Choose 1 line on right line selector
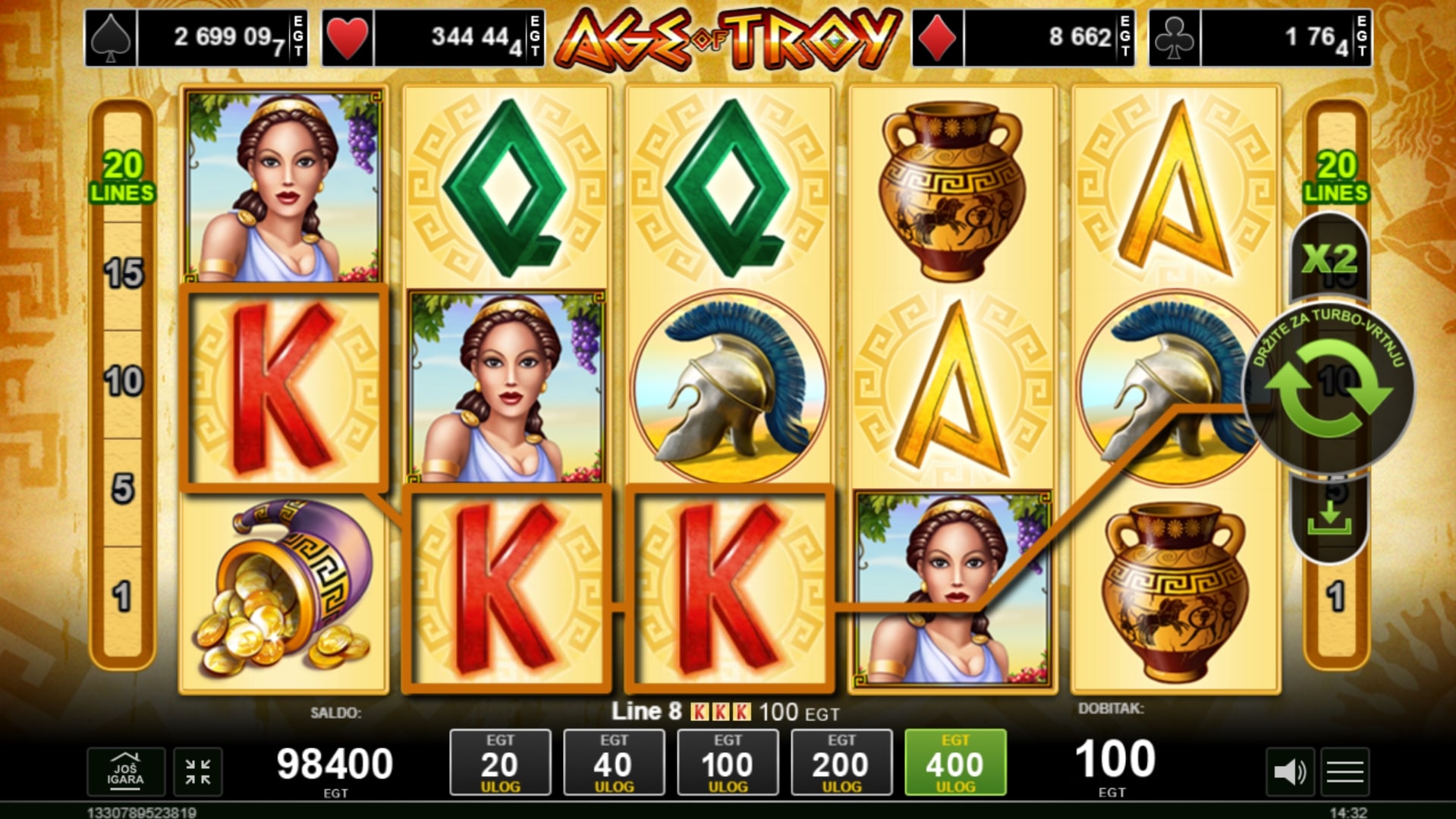The width and height of the screenshot is (1456, 819). click(x=1336, y=597)
